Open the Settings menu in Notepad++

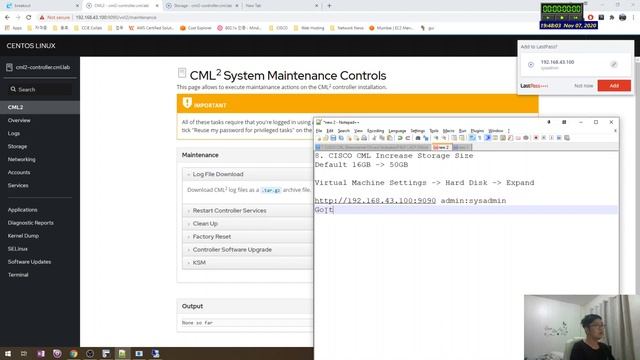tap(418, 131)
